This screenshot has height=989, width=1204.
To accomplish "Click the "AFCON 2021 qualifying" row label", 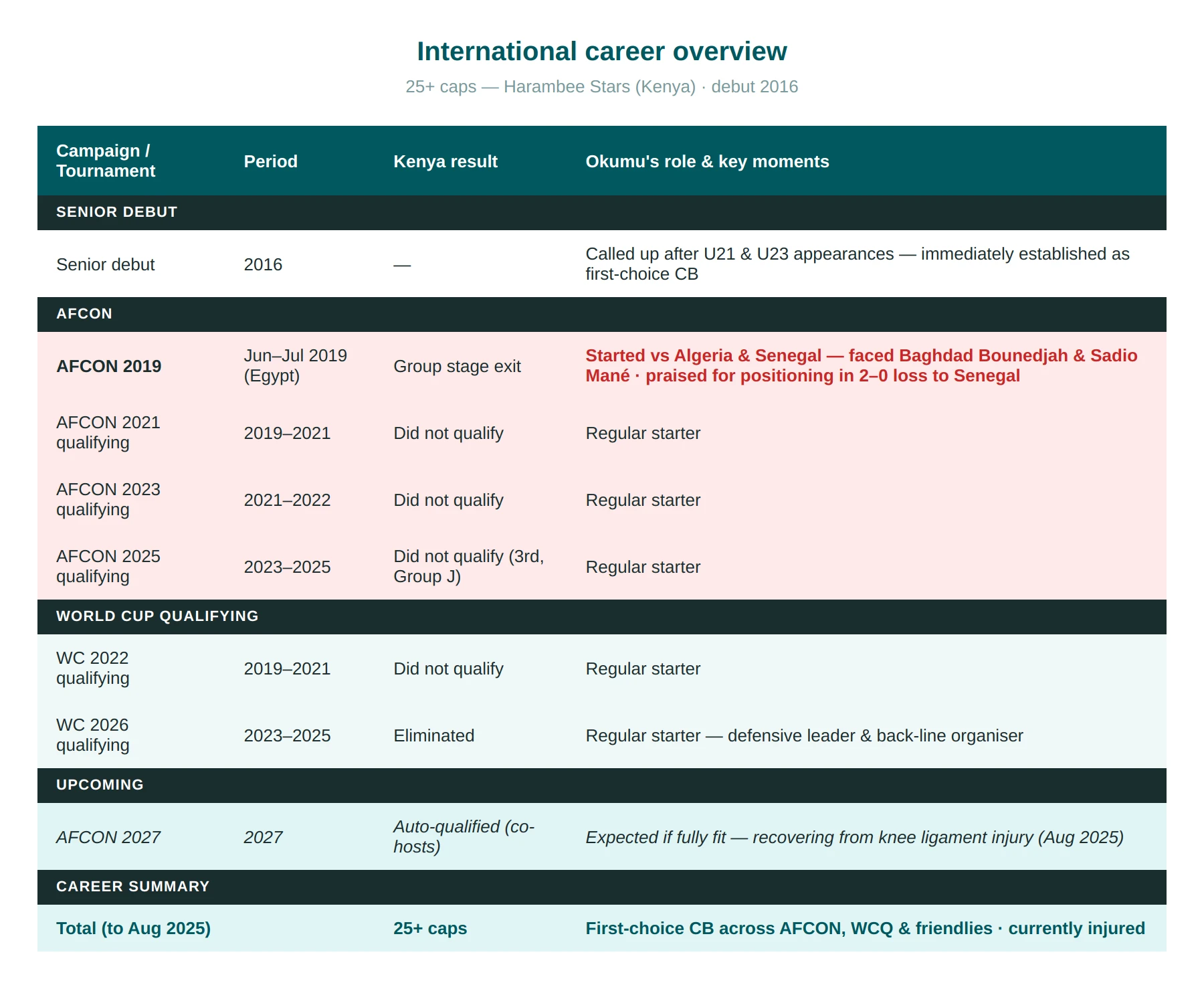I will [108, 432].
